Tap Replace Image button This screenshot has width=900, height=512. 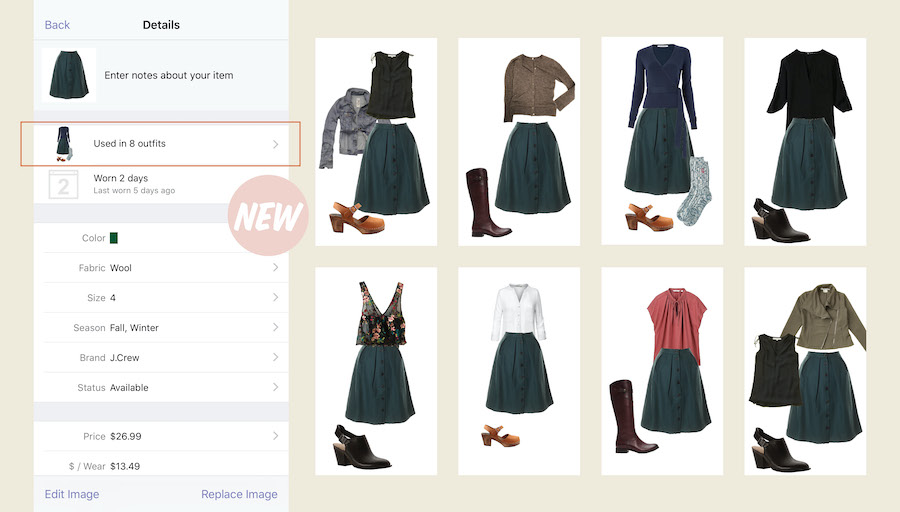point(239,494)
